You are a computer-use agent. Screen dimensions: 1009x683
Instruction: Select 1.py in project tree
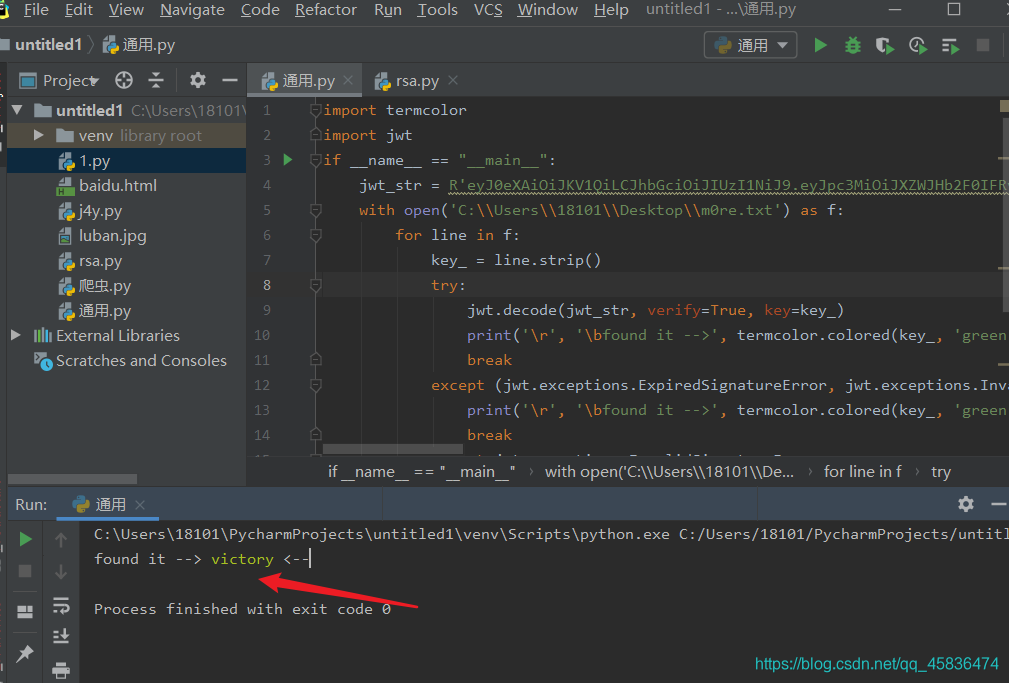tap(127, 161)
